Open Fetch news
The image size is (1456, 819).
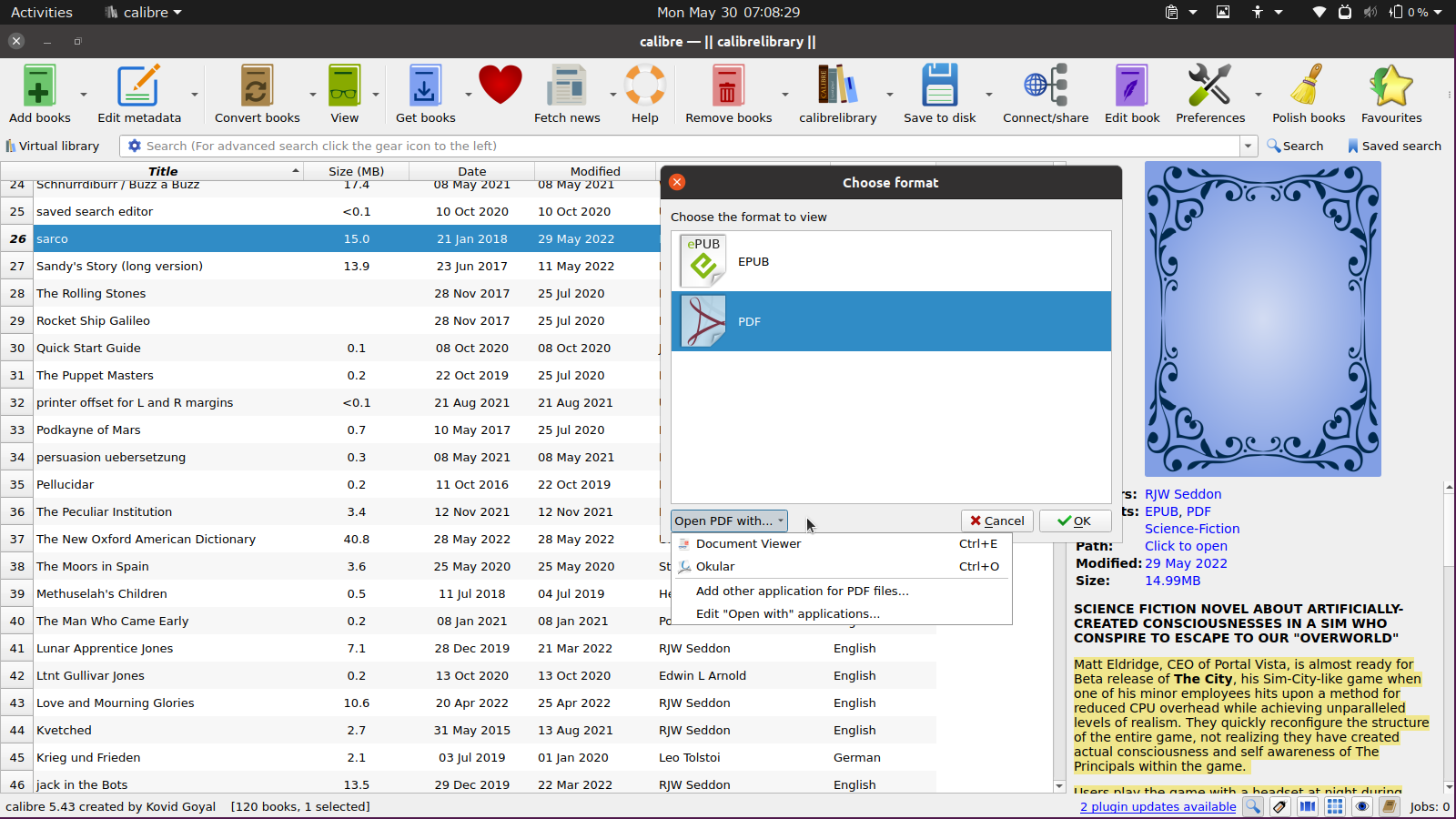(x=567, y=86)
